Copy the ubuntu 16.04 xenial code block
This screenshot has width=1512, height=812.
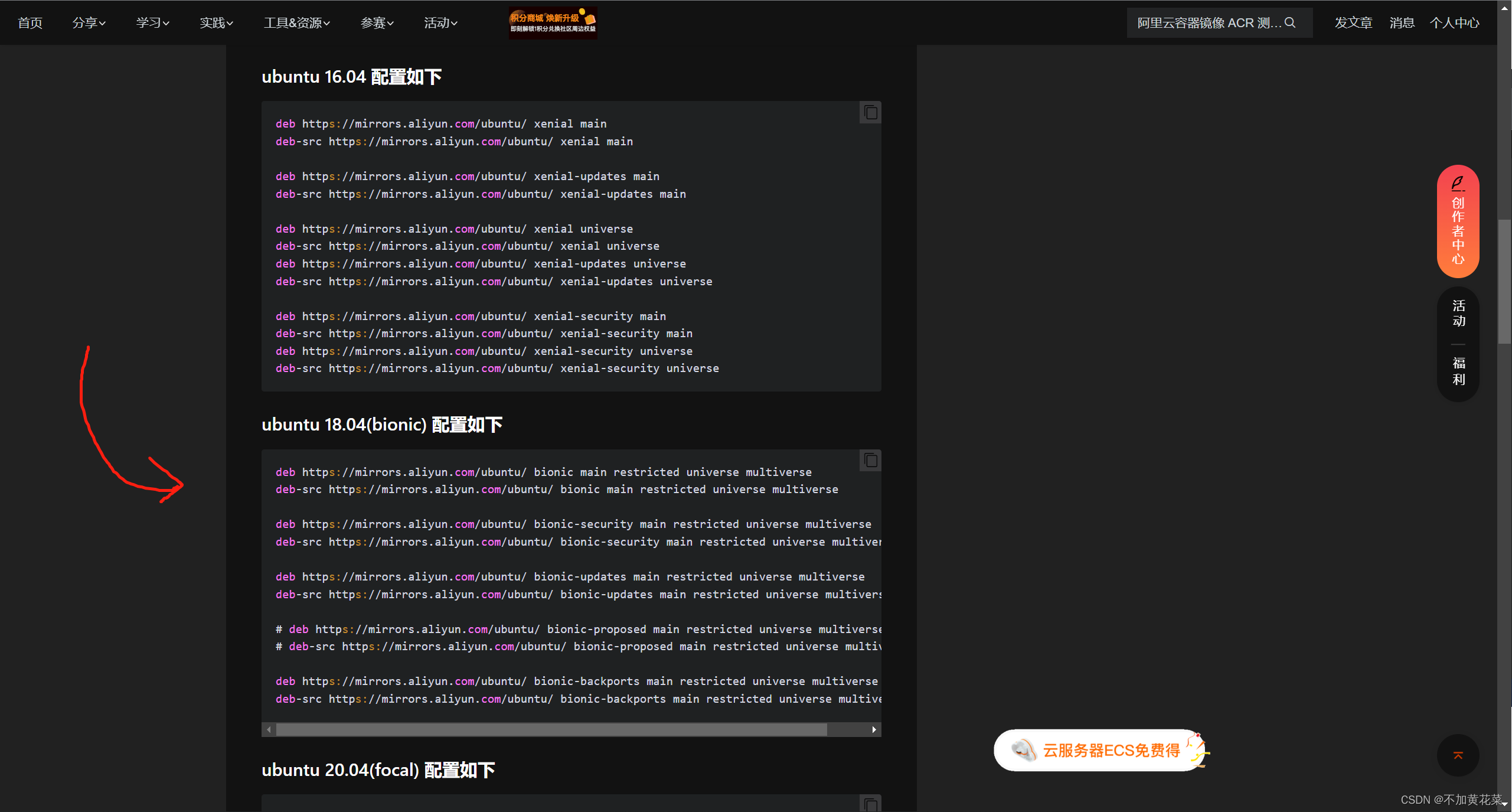870,112
